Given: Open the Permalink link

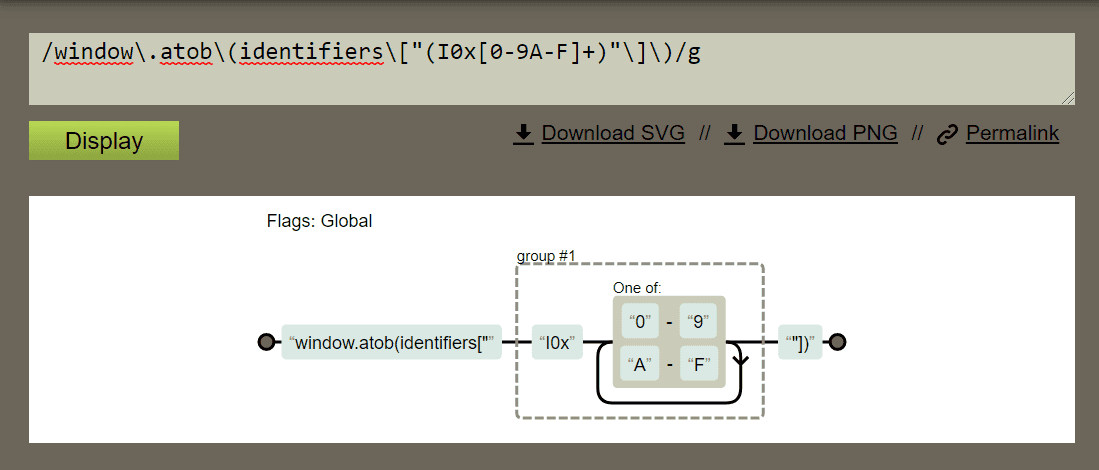Looking at the screenshot, I should coord(1012,134).
